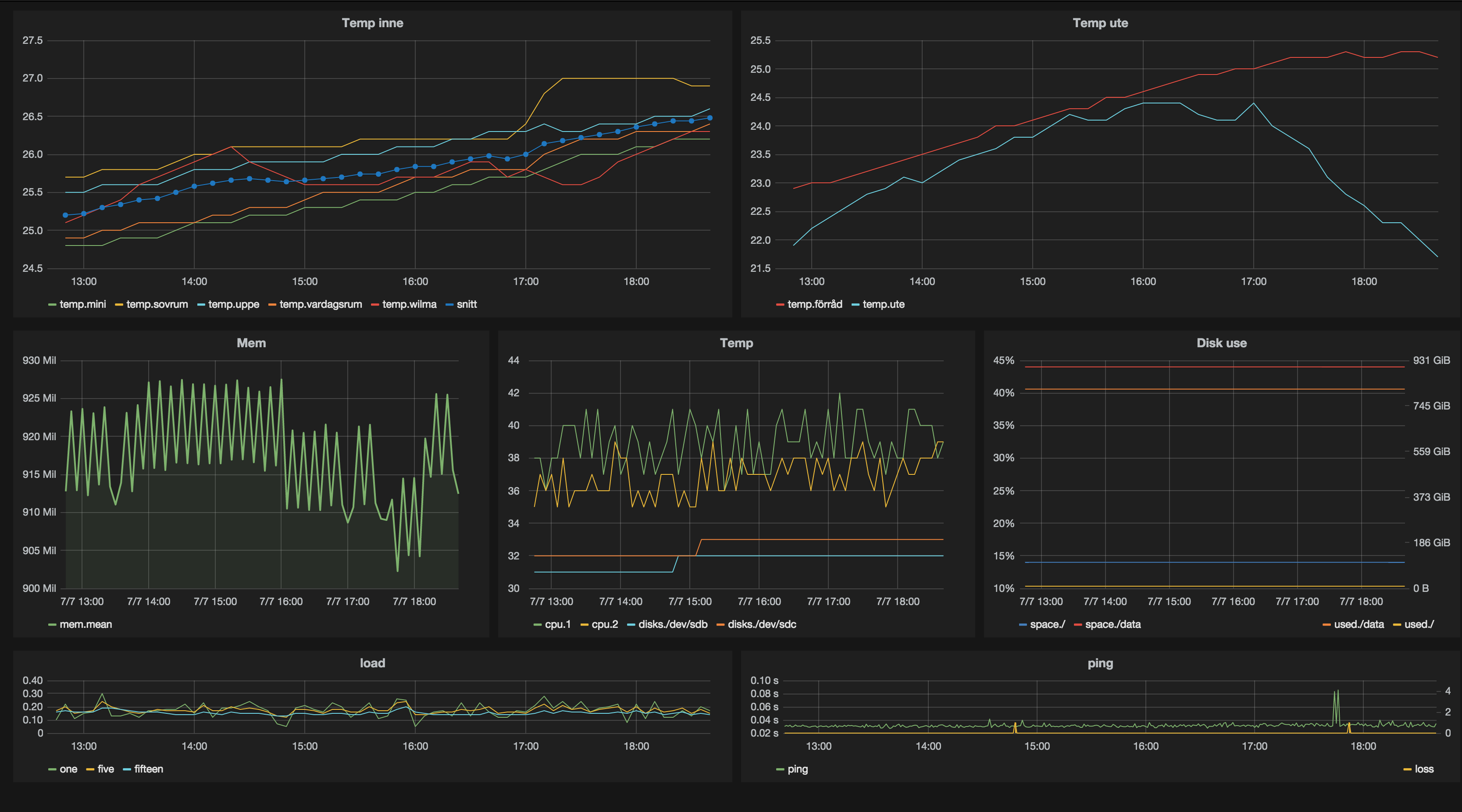Screen dimensions: 1462x812
Task: Open the ping panel title
Action: [1100, 663]
